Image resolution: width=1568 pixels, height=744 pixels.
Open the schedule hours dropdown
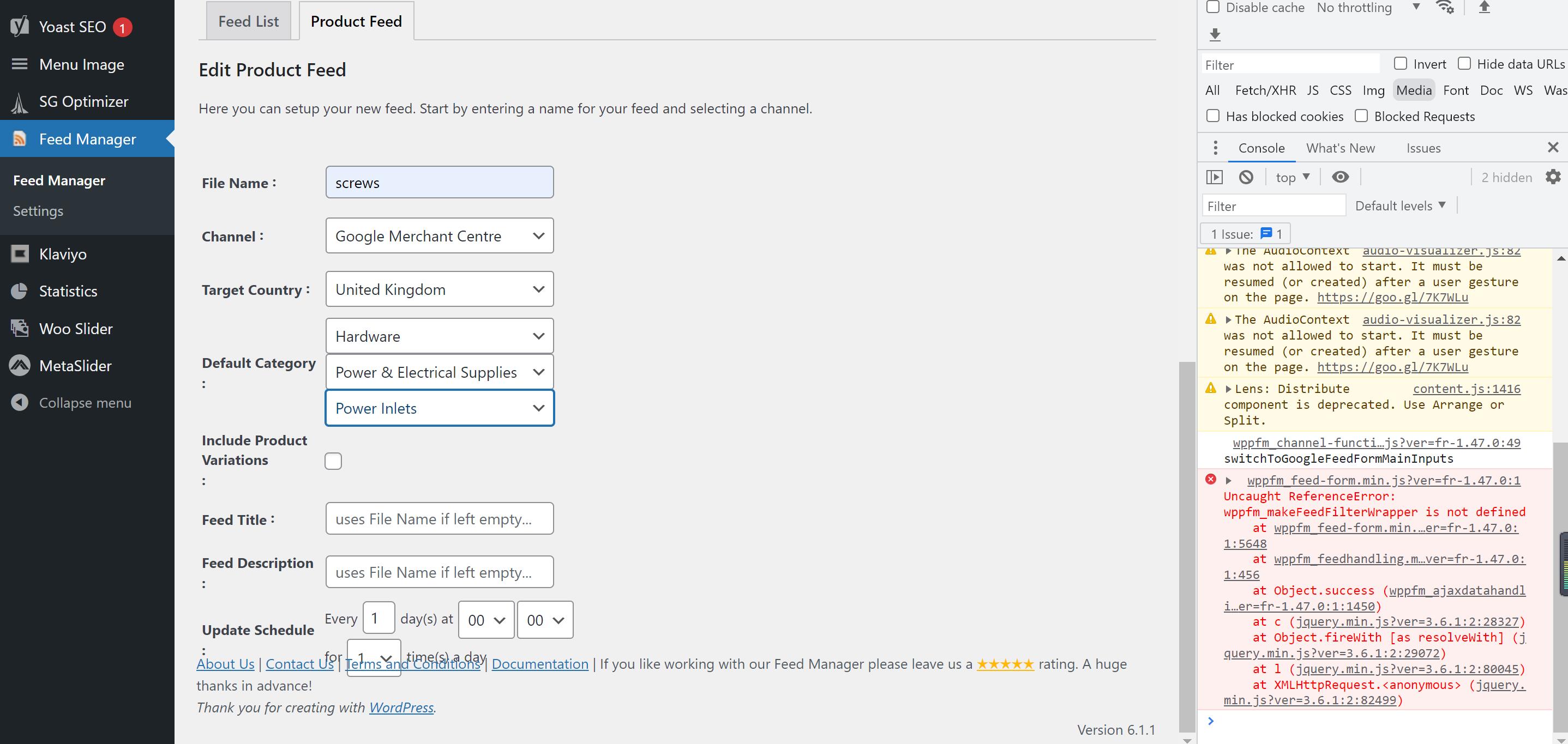(x=486, y=620)
